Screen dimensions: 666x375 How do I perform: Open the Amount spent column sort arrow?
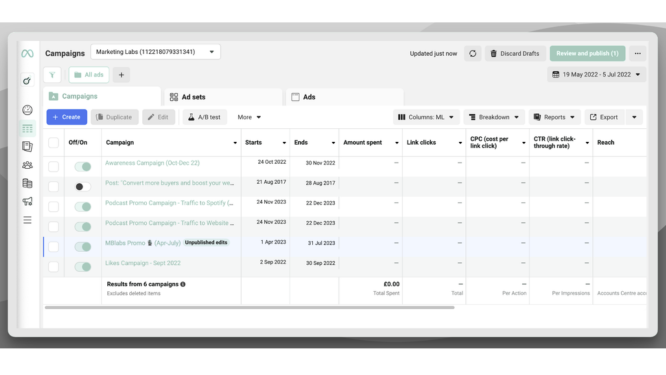tap(397, 143)
